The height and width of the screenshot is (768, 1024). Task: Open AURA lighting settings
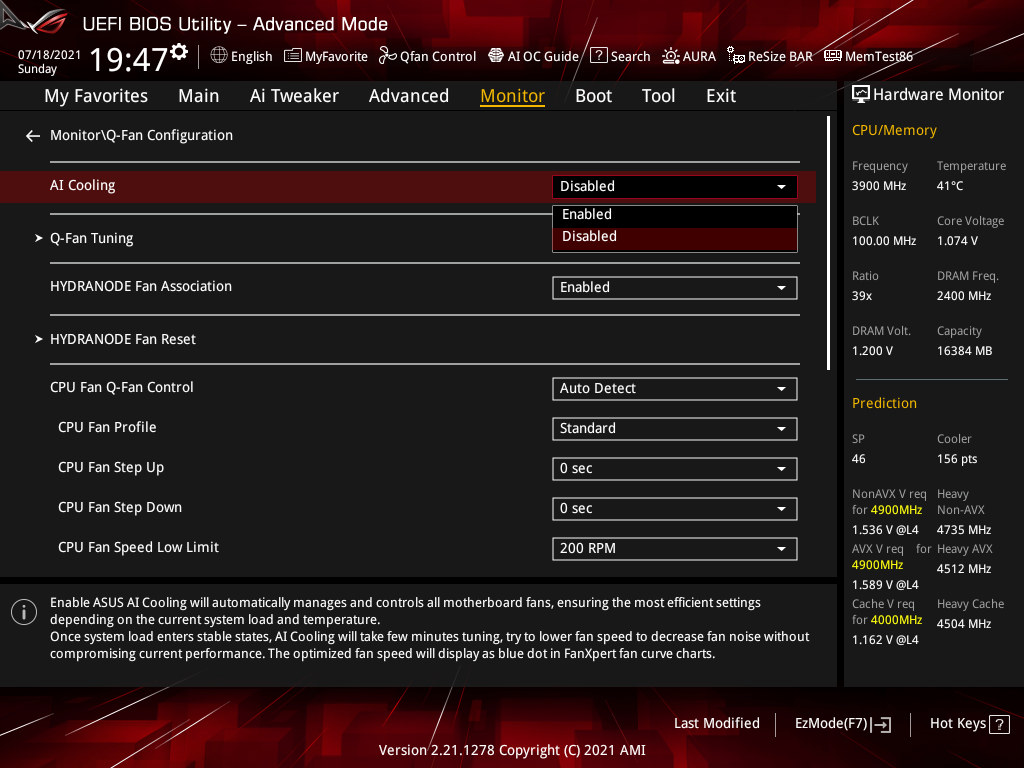(689, 56)
